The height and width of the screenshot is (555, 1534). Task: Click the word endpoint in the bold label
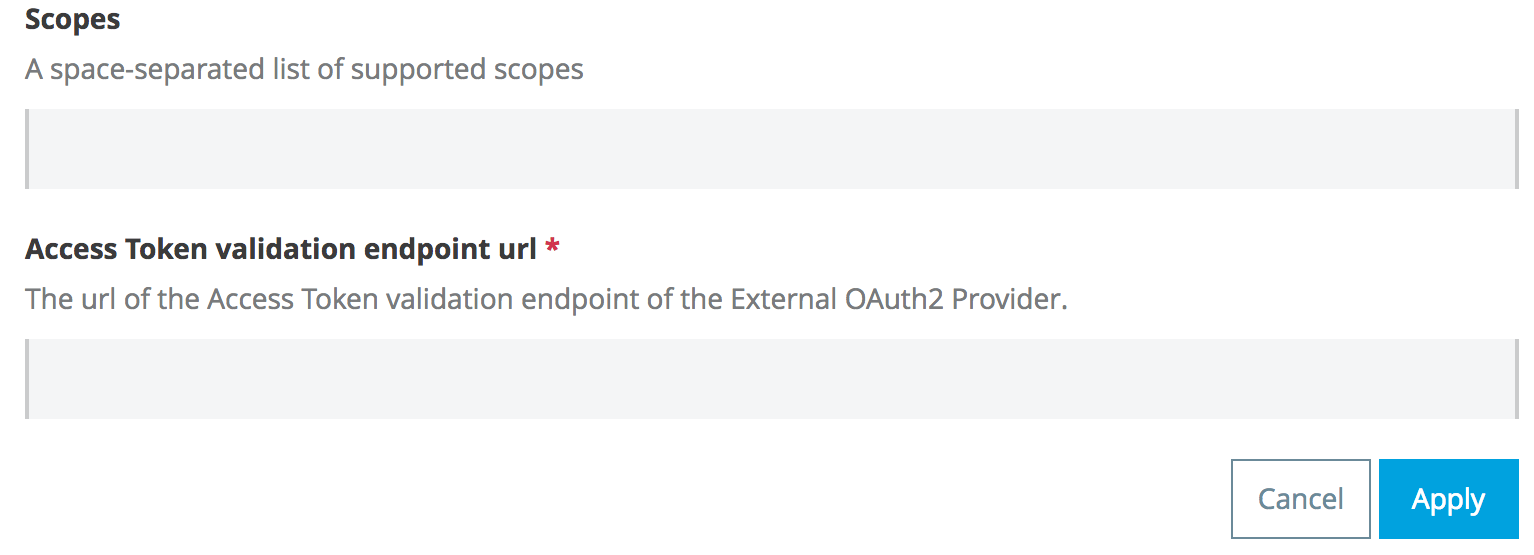click(426, 249)
